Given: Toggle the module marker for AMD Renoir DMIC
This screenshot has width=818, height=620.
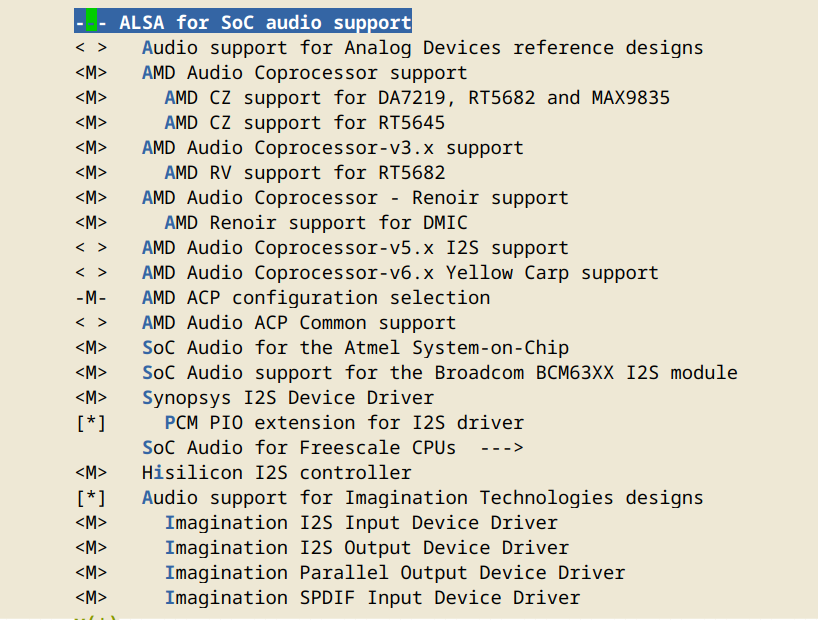Looking at the screenshot, I should pos(91,223).
